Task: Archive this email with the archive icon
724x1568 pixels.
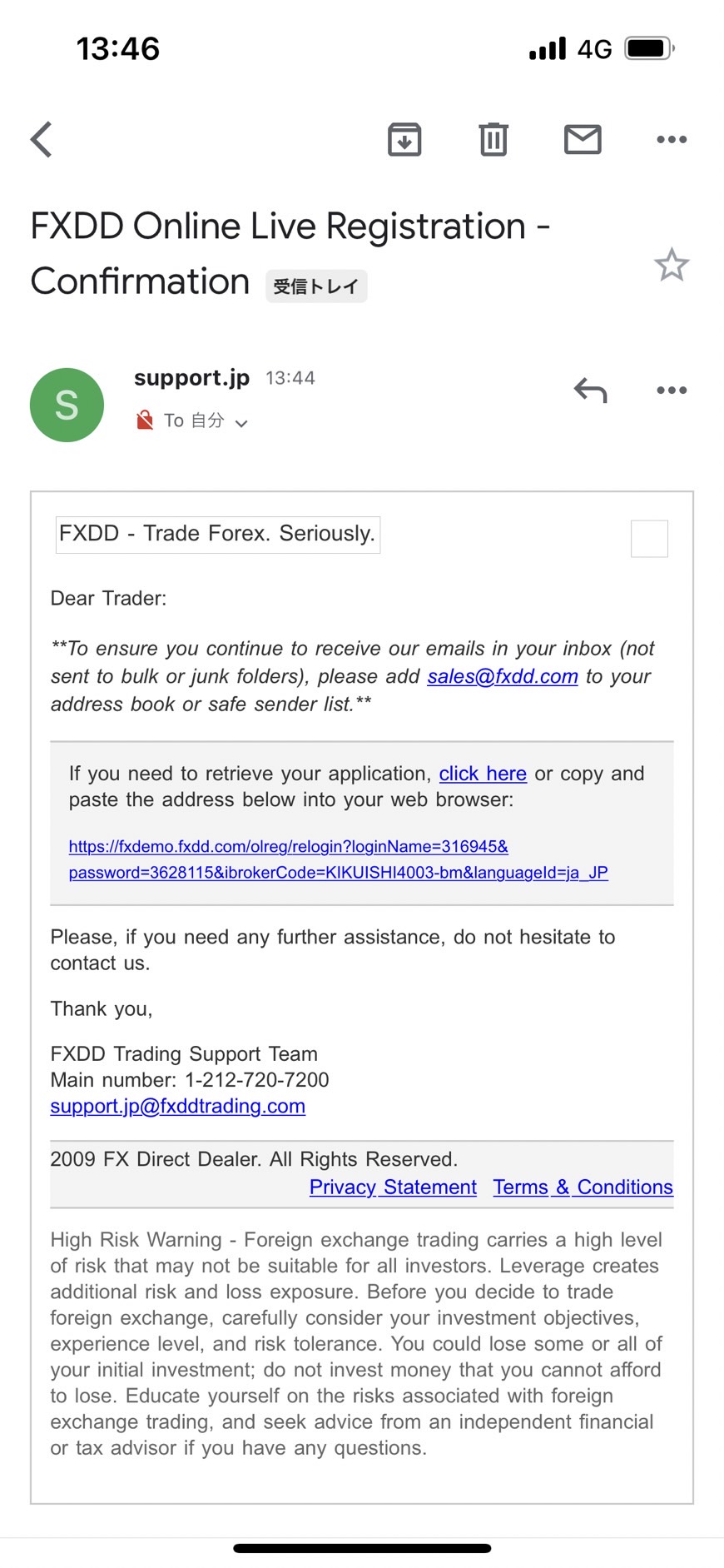Action: [x=404, y=139]
